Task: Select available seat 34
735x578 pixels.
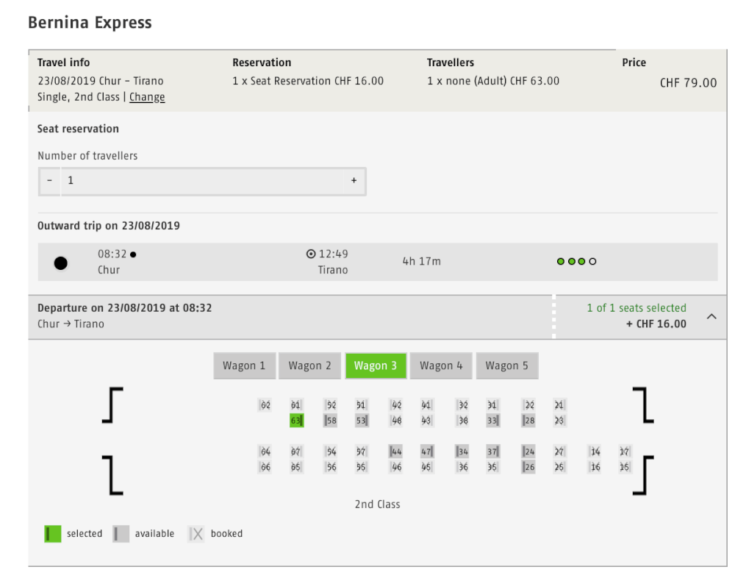Action: pos(462,452)
